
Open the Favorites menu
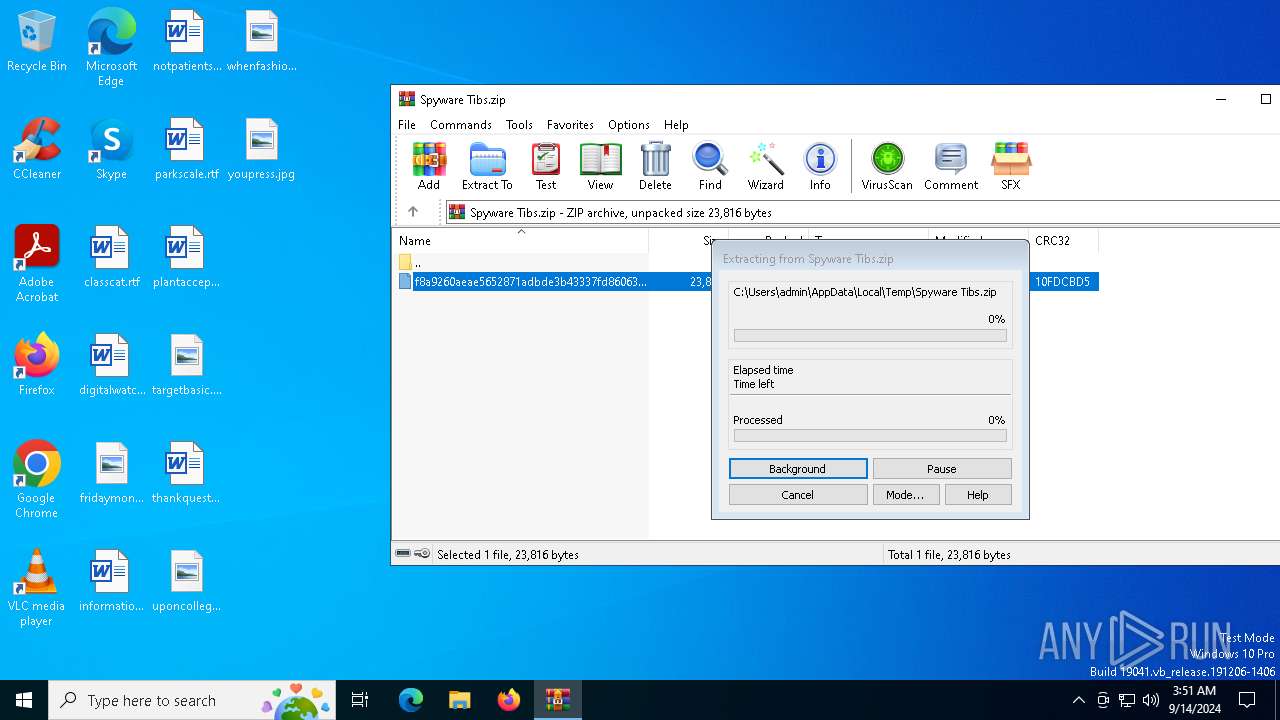pos(570,125)
